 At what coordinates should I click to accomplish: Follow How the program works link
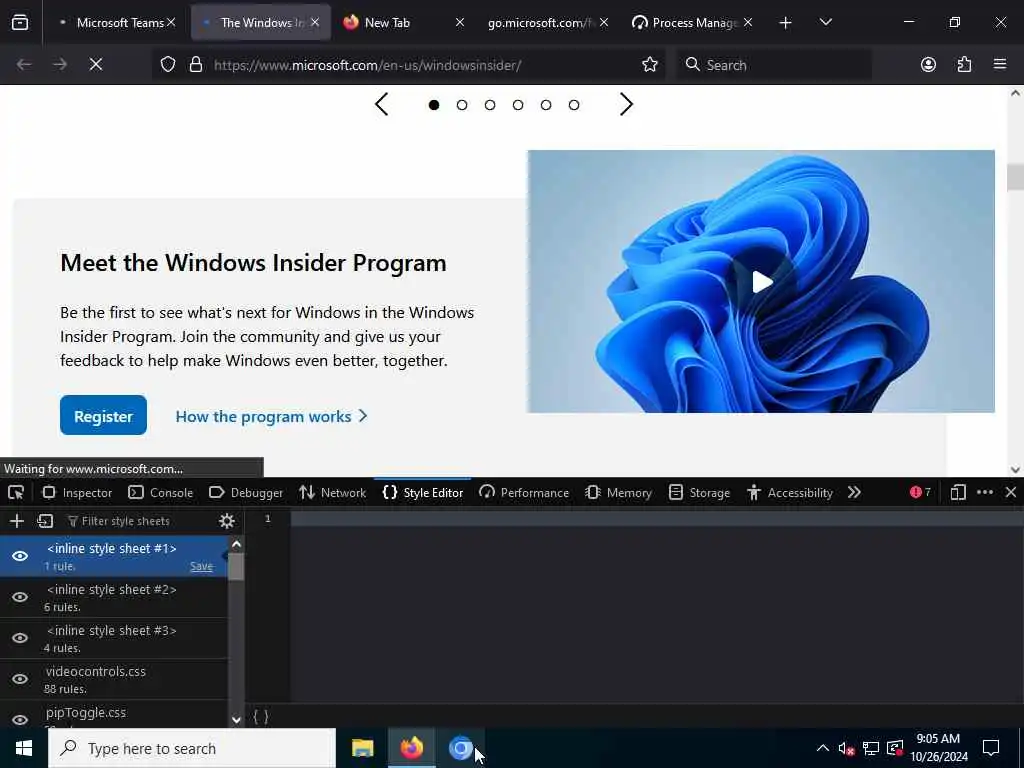pos(271,417)
